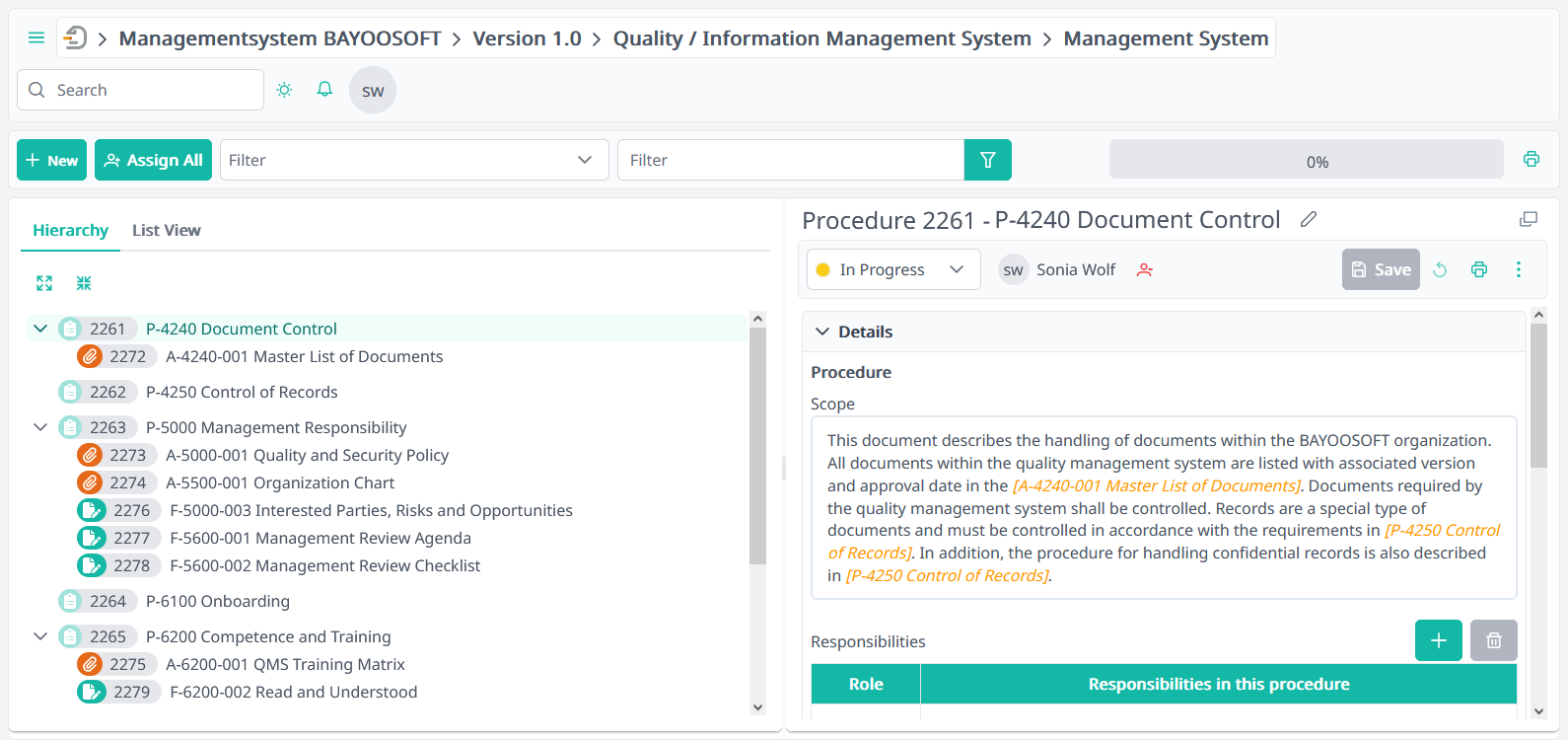Click Sonia Wolf assignee name
Viewport: 1568px width, 740px height.
coord(1076,269)
